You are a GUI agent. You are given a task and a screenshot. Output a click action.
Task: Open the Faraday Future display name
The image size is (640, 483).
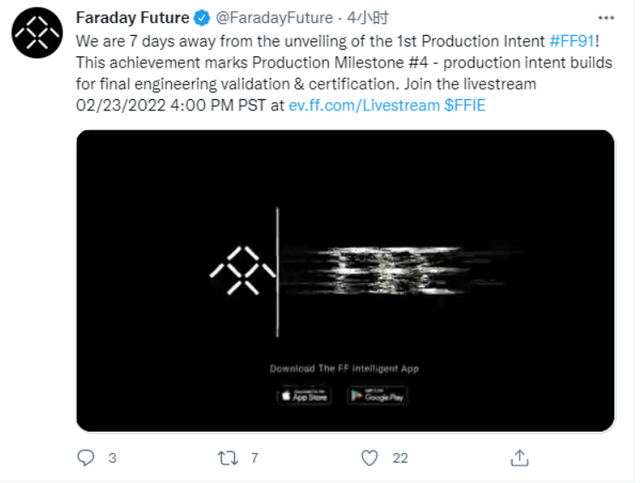coord(132,18)
